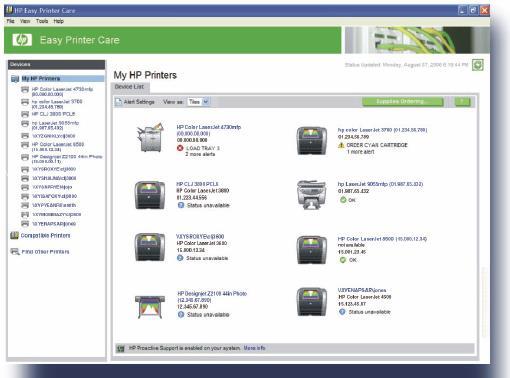Screen dimensions: 510x378
Task: Click the hp LaserJet 9065mfp device icon
Action: click(312, 195)
